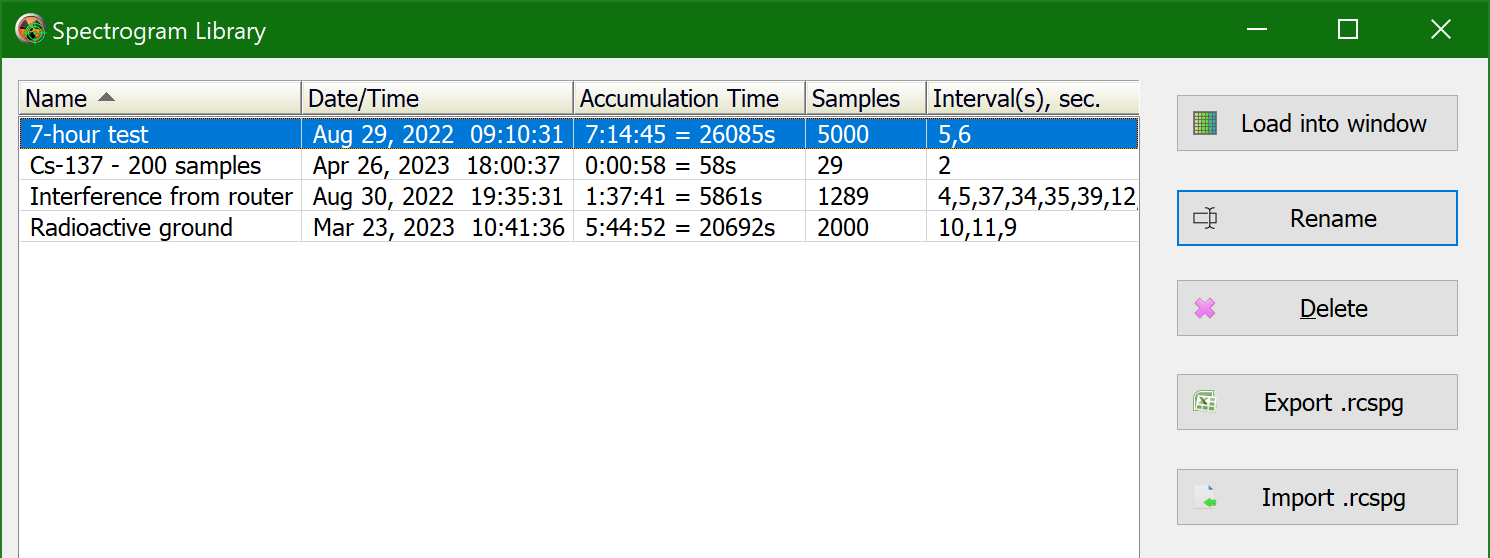The height and width of the screenshot is (558, 1490).
Task: Click the pink X delete icon
Action: point(1205,308)
